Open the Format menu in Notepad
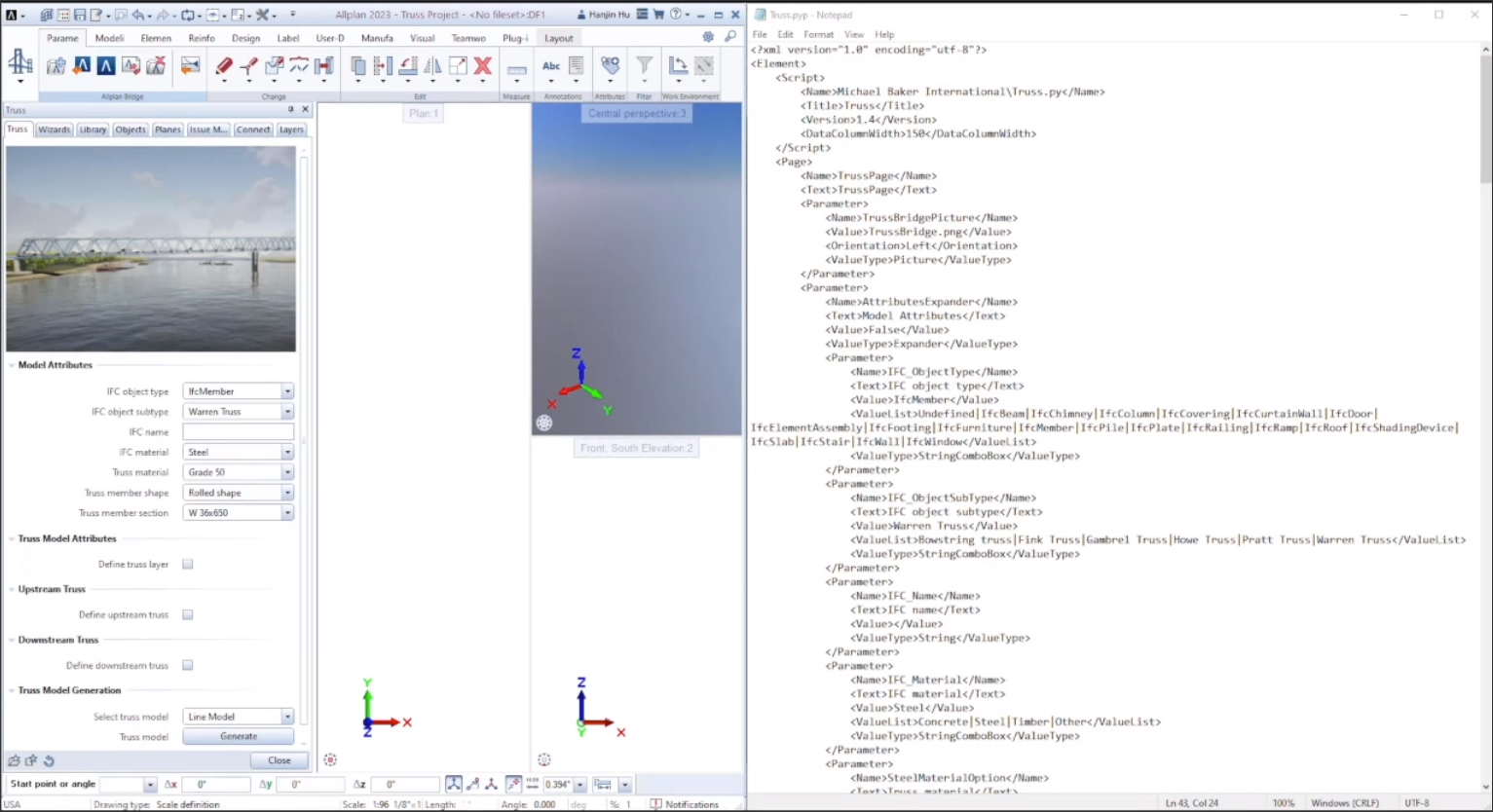This screenshot has width=1493, height=812. pos(818,34)
